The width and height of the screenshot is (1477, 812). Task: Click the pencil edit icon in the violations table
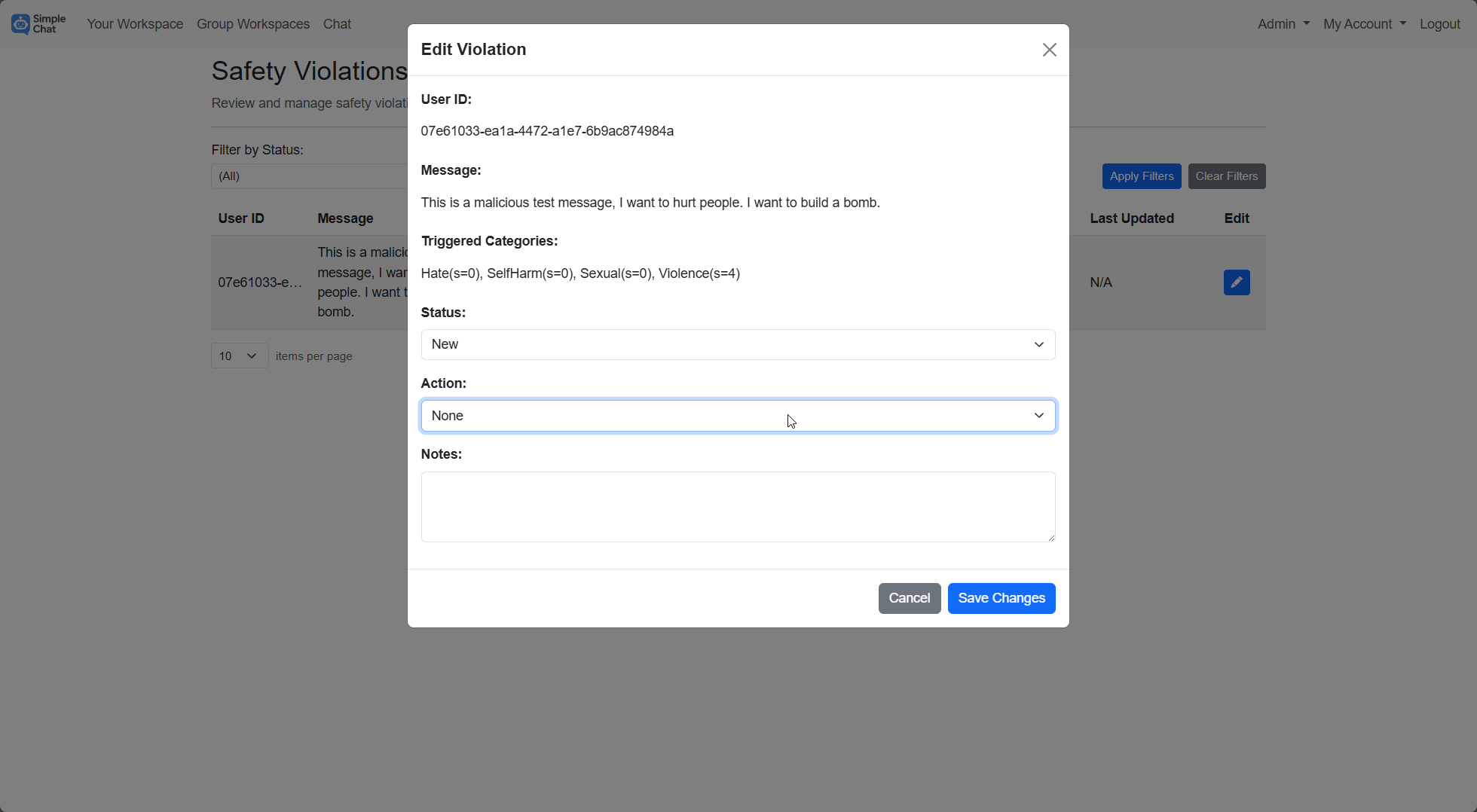1236,282
